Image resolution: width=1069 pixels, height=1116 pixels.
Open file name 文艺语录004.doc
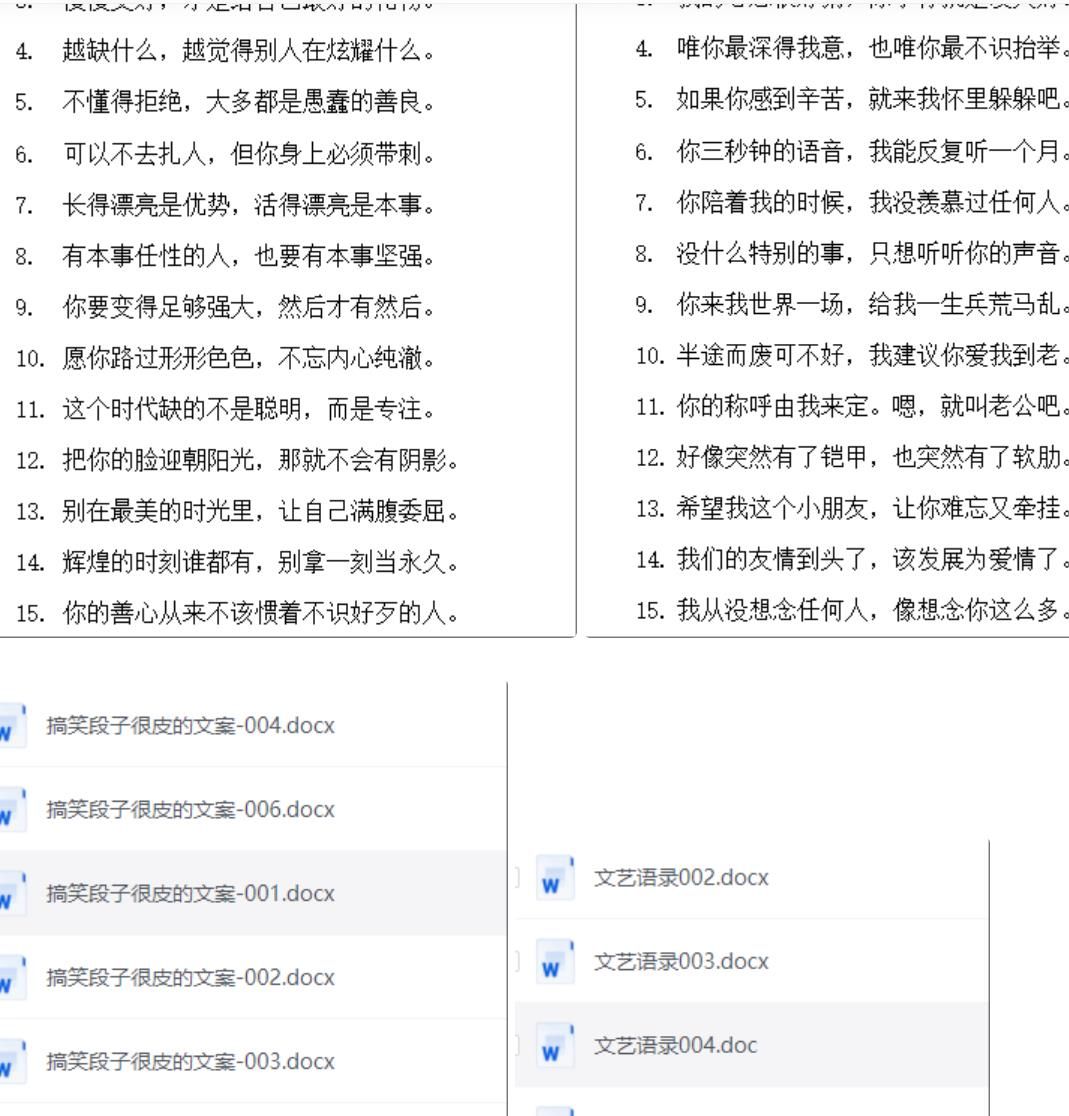coord(676,1046)
